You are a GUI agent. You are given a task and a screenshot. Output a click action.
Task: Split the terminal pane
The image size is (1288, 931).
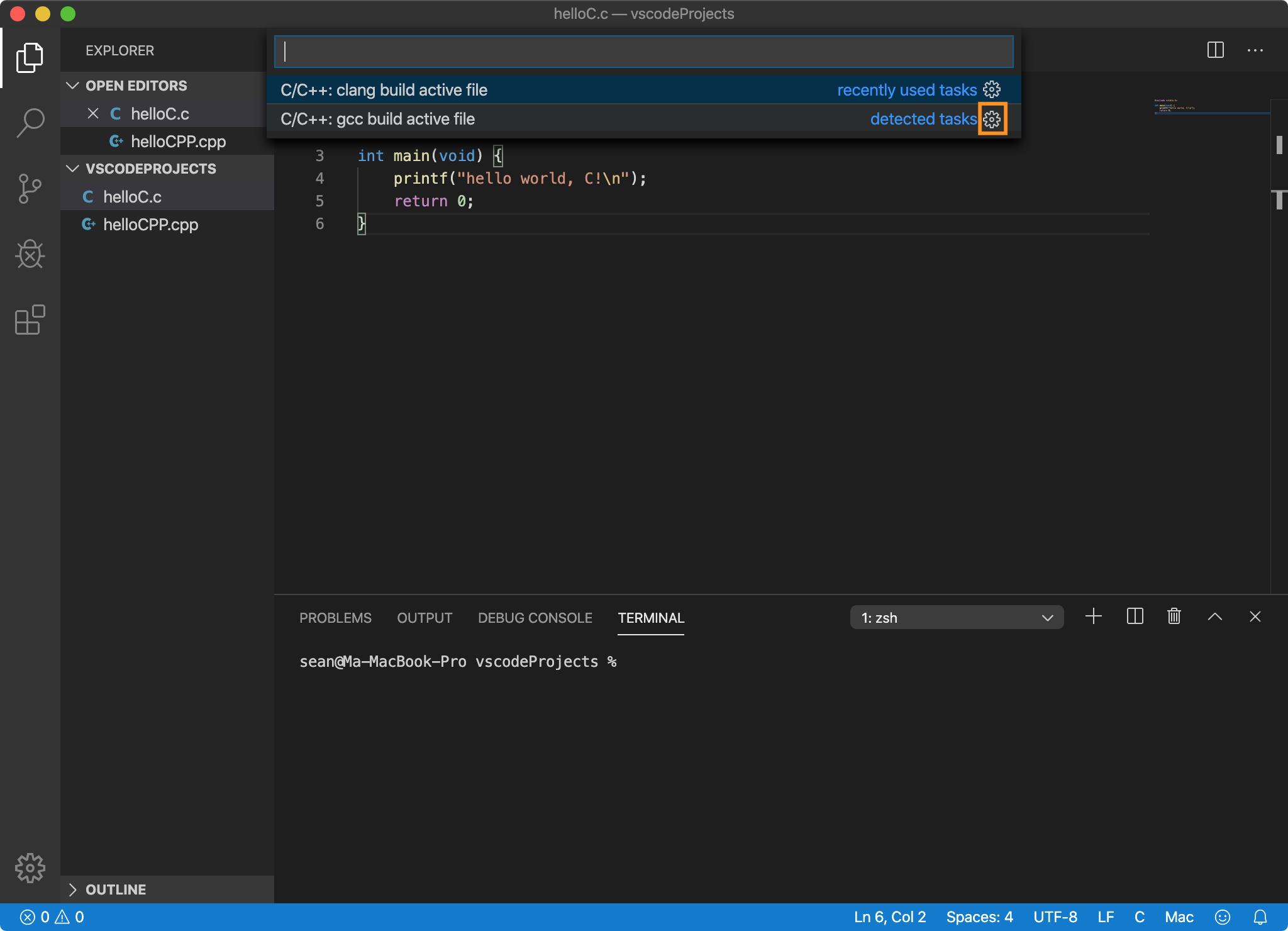[x=1135, y=616]
